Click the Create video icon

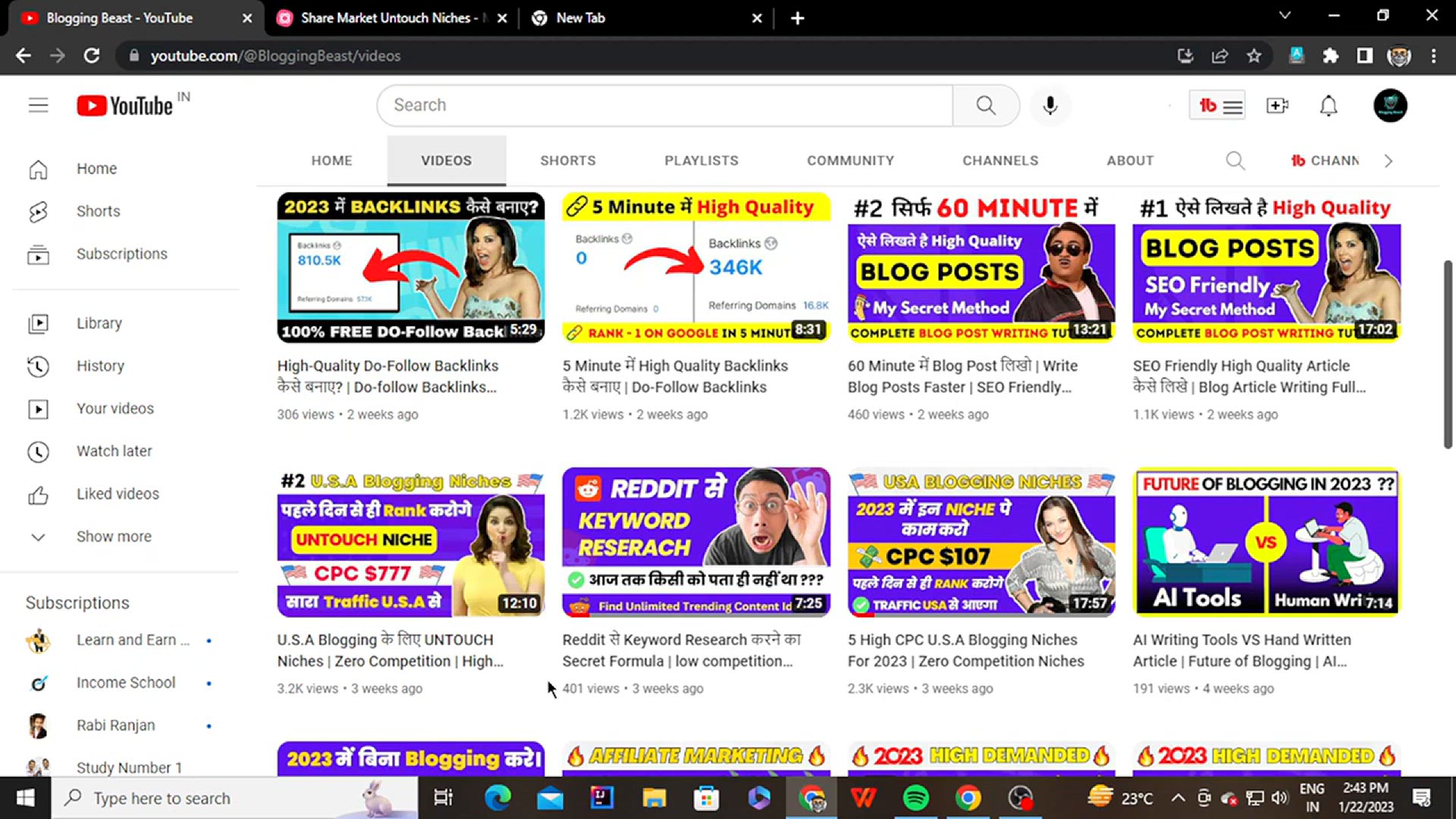pyautogui.click(x=1278, y=105)
